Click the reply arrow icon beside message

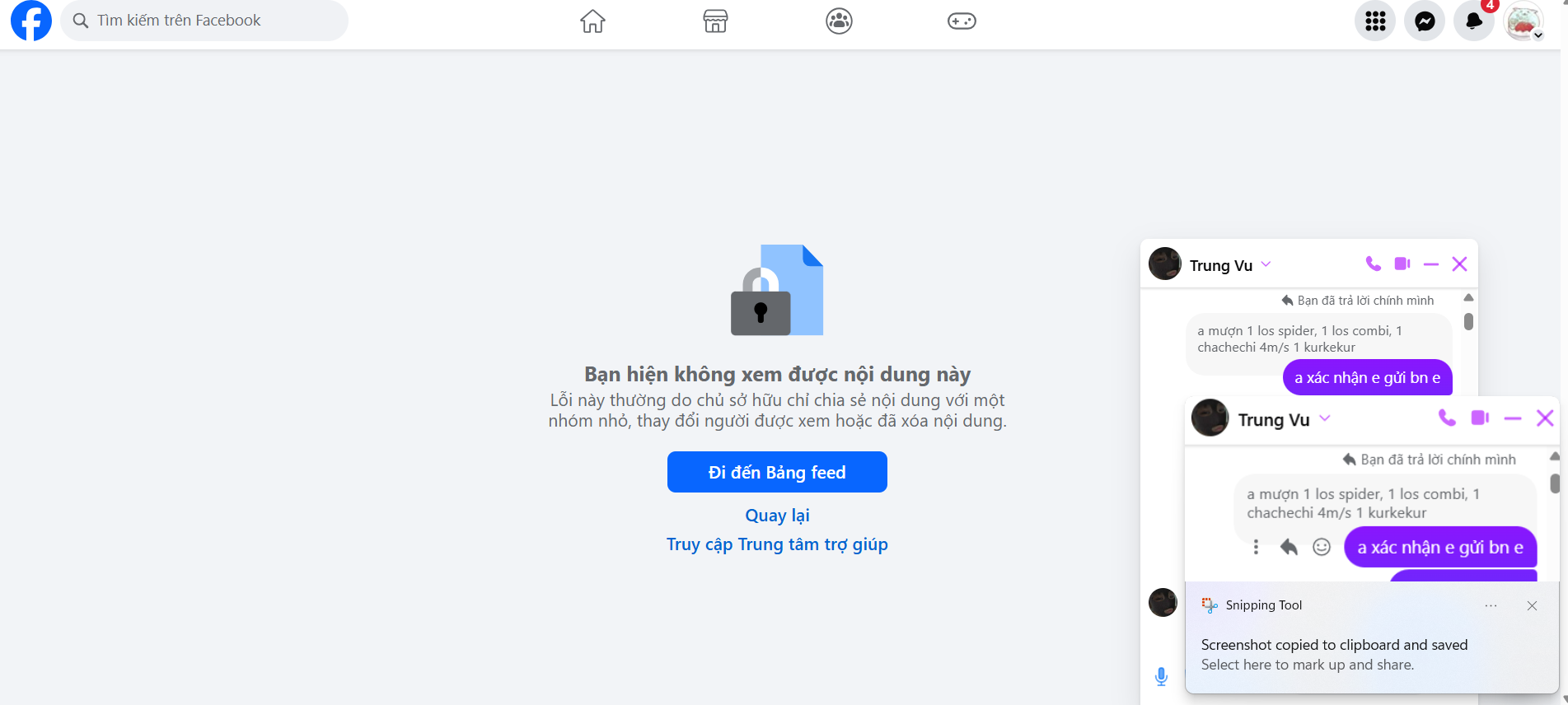tap(1289, 547)
